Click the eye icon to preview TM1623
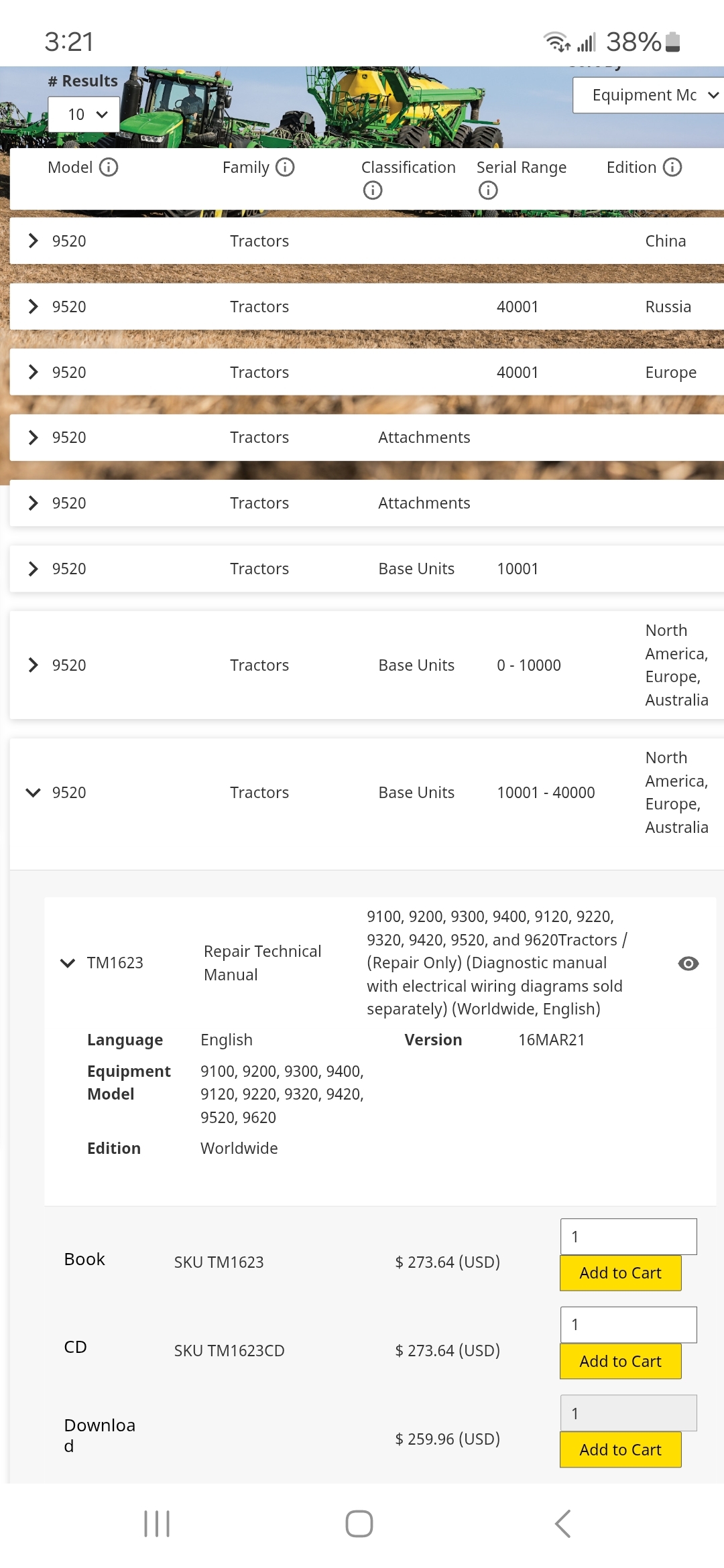Image resolution: width=724 pixels, height=1568 pixels. (688, 963)
